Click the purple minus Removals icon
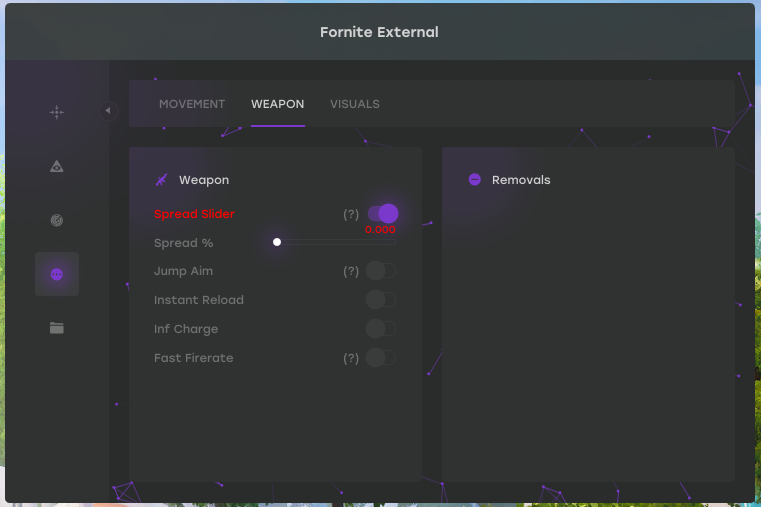 click(475, 180)
